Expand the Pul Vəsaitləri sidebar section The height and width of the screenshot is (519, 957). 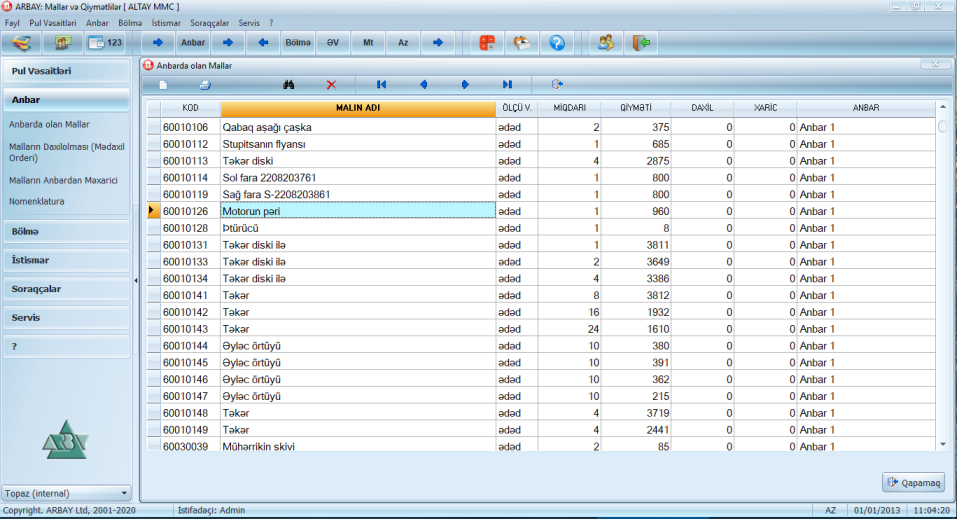pos(67,71)
